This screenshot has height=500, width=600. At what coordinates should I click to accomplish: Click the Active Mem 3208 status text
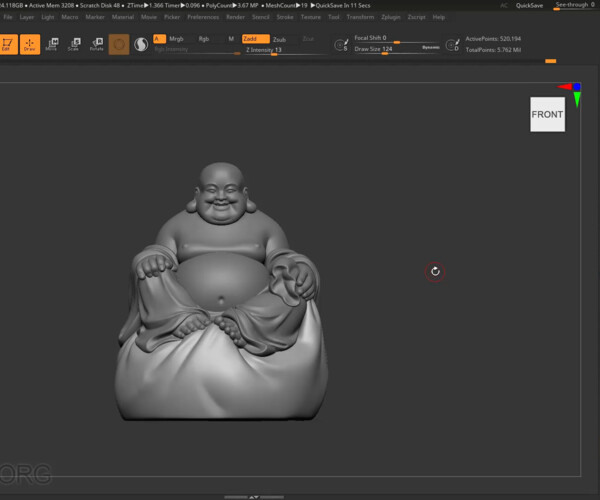51,5
